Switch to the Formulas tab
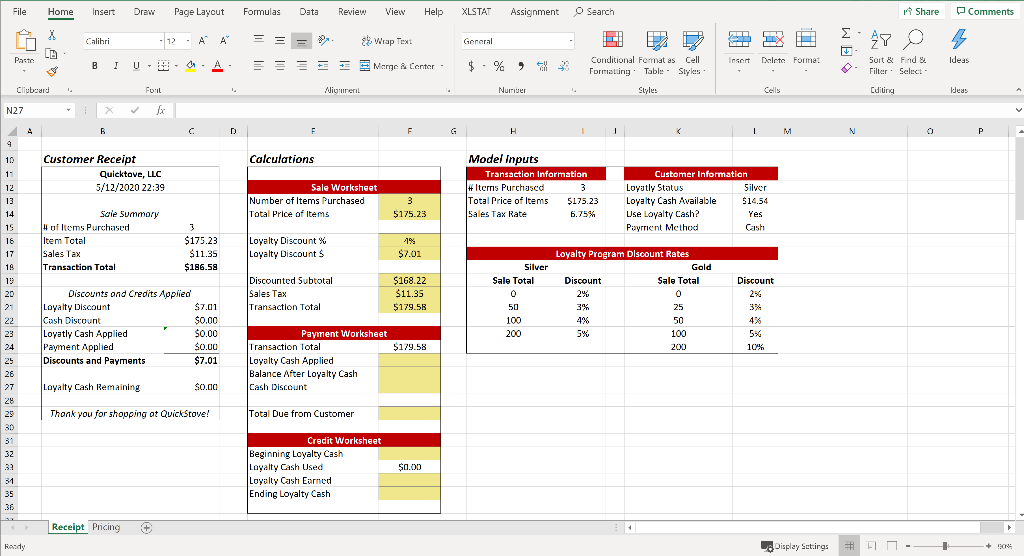This screenshot has height=556, width=1024. pyautogui.click(x=261, y=12)
